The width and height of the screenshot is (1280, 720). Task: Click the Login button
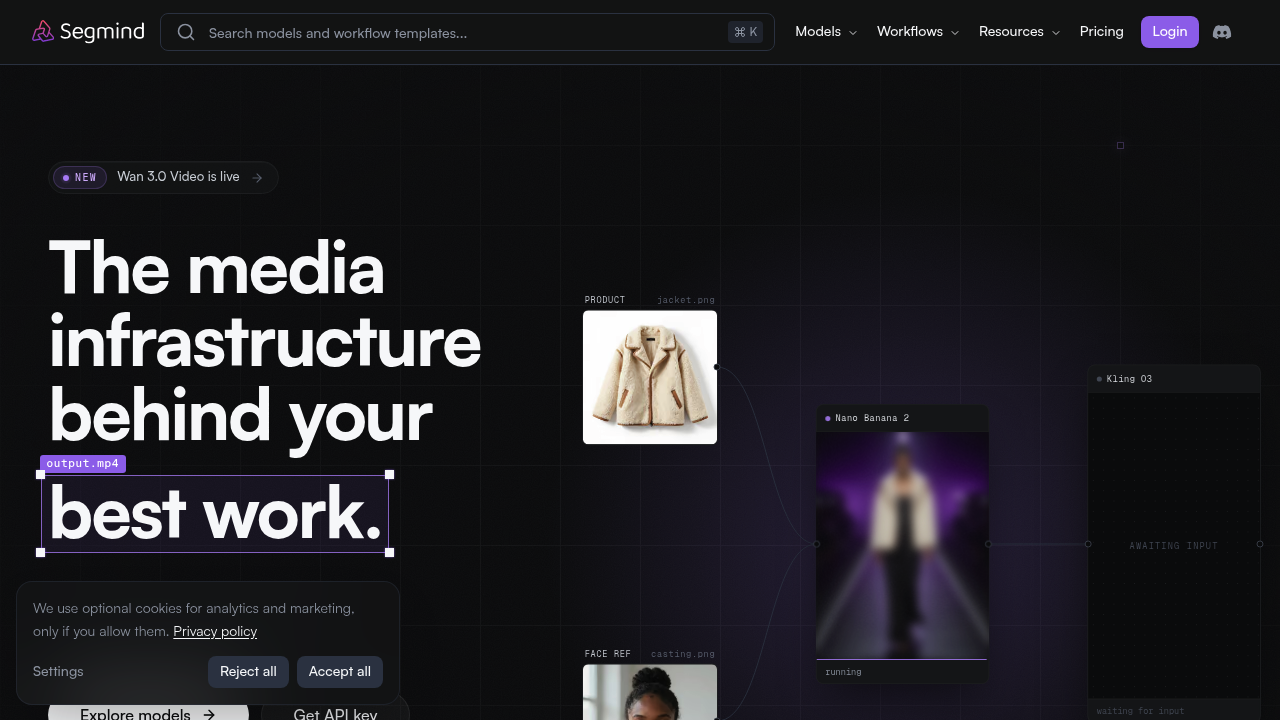point(1170,32)
